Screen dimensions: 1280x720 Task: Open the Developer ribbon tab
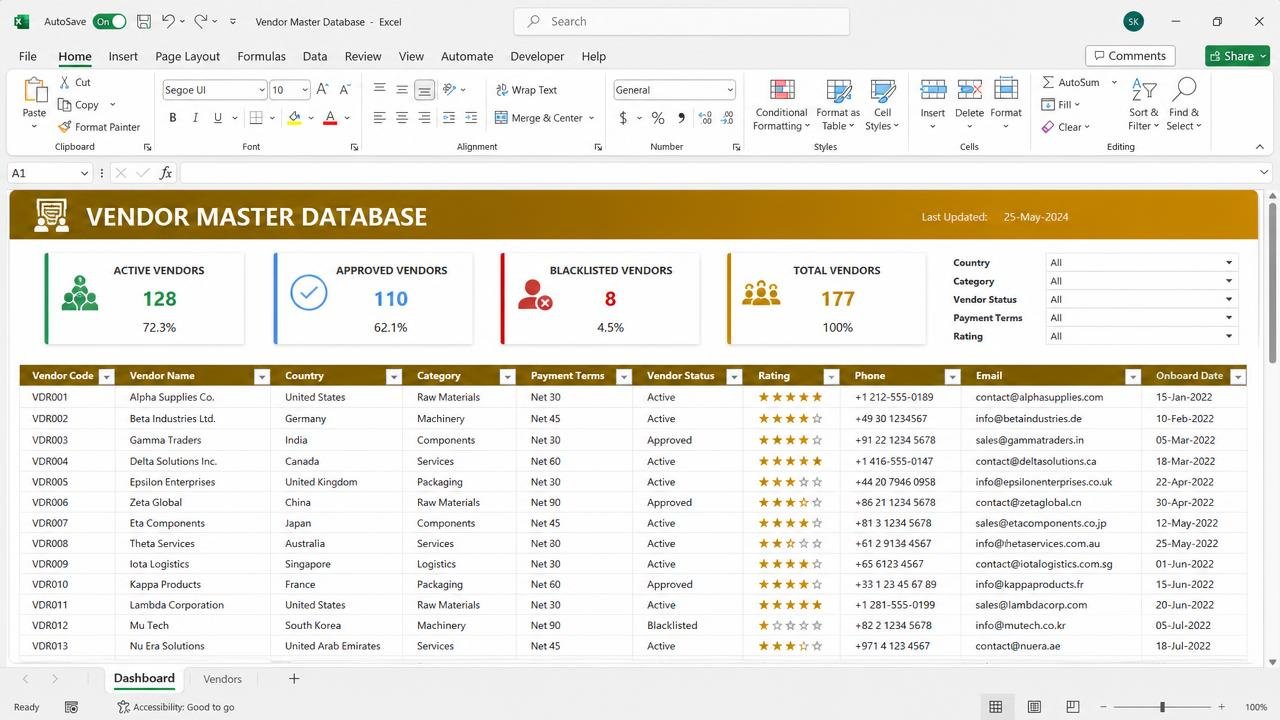coord(537,56)
